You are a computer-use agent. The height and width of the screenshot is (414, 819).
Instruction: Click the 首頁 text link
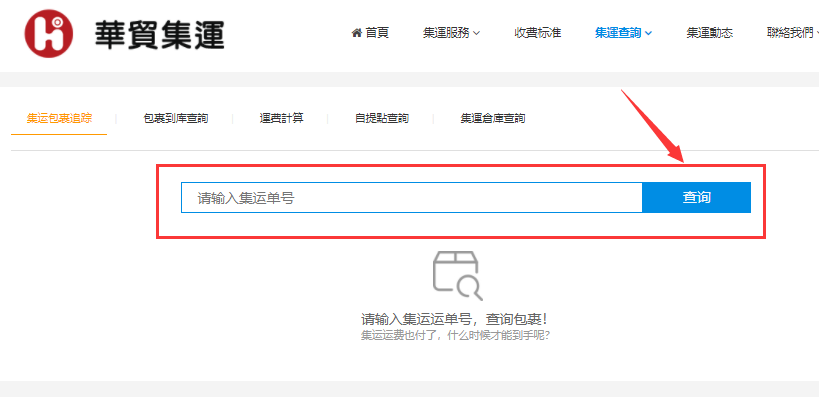point(377,33)
